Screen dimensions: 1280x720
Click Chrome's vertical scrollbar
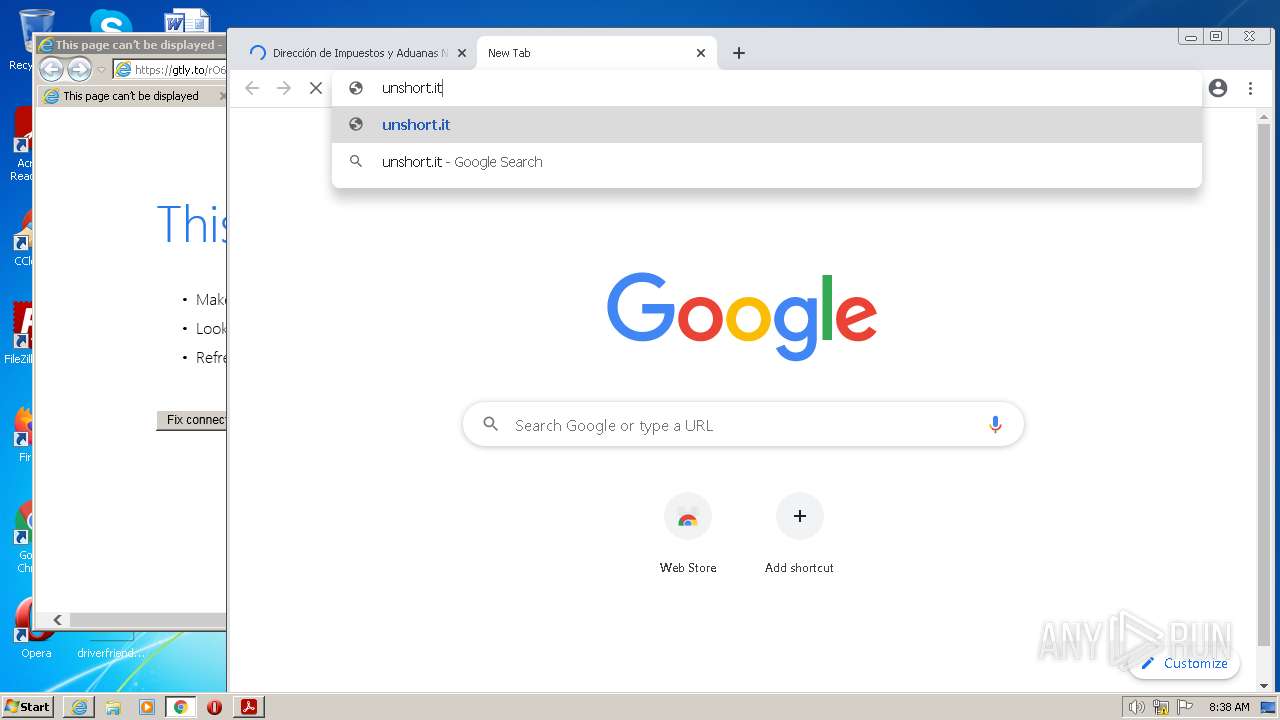[x=1264, y=385]
